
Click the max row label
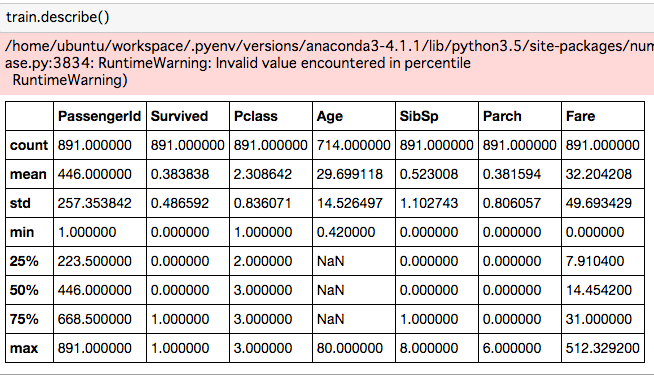coord(24,348)
